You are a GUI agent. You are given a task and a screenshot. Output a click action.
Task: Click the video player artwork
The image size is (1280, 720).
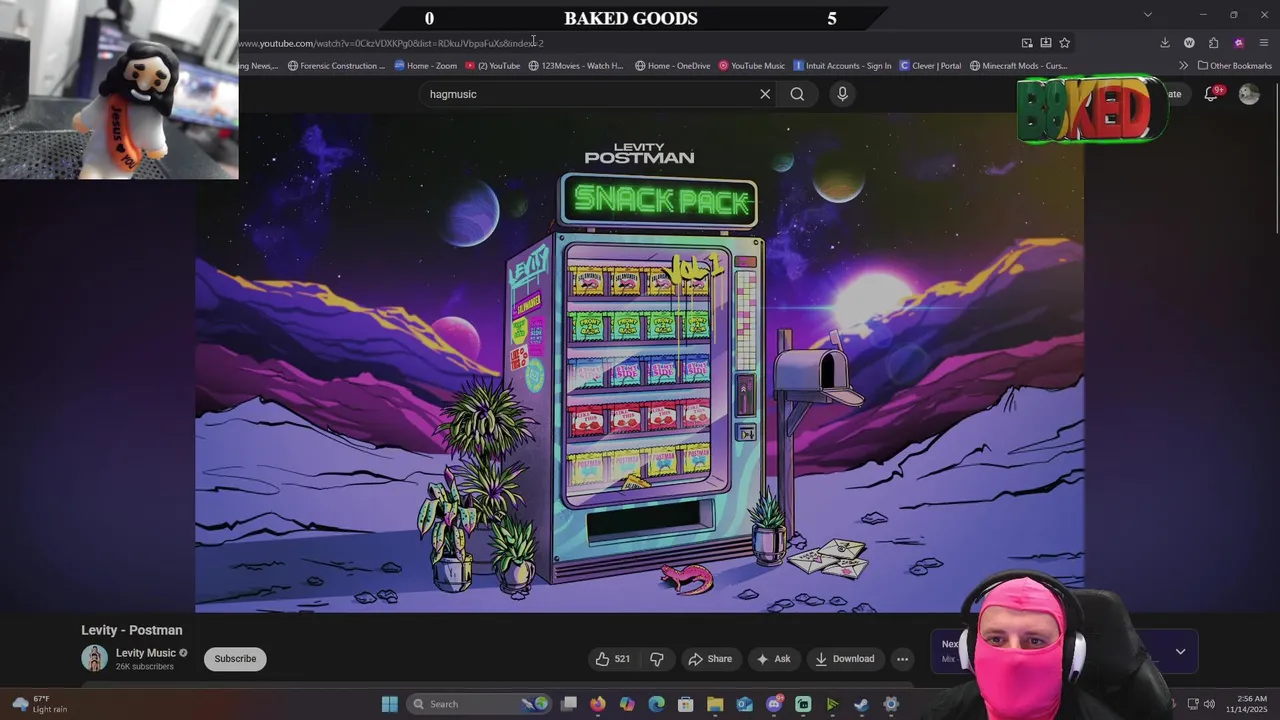[x=640, y=362]
